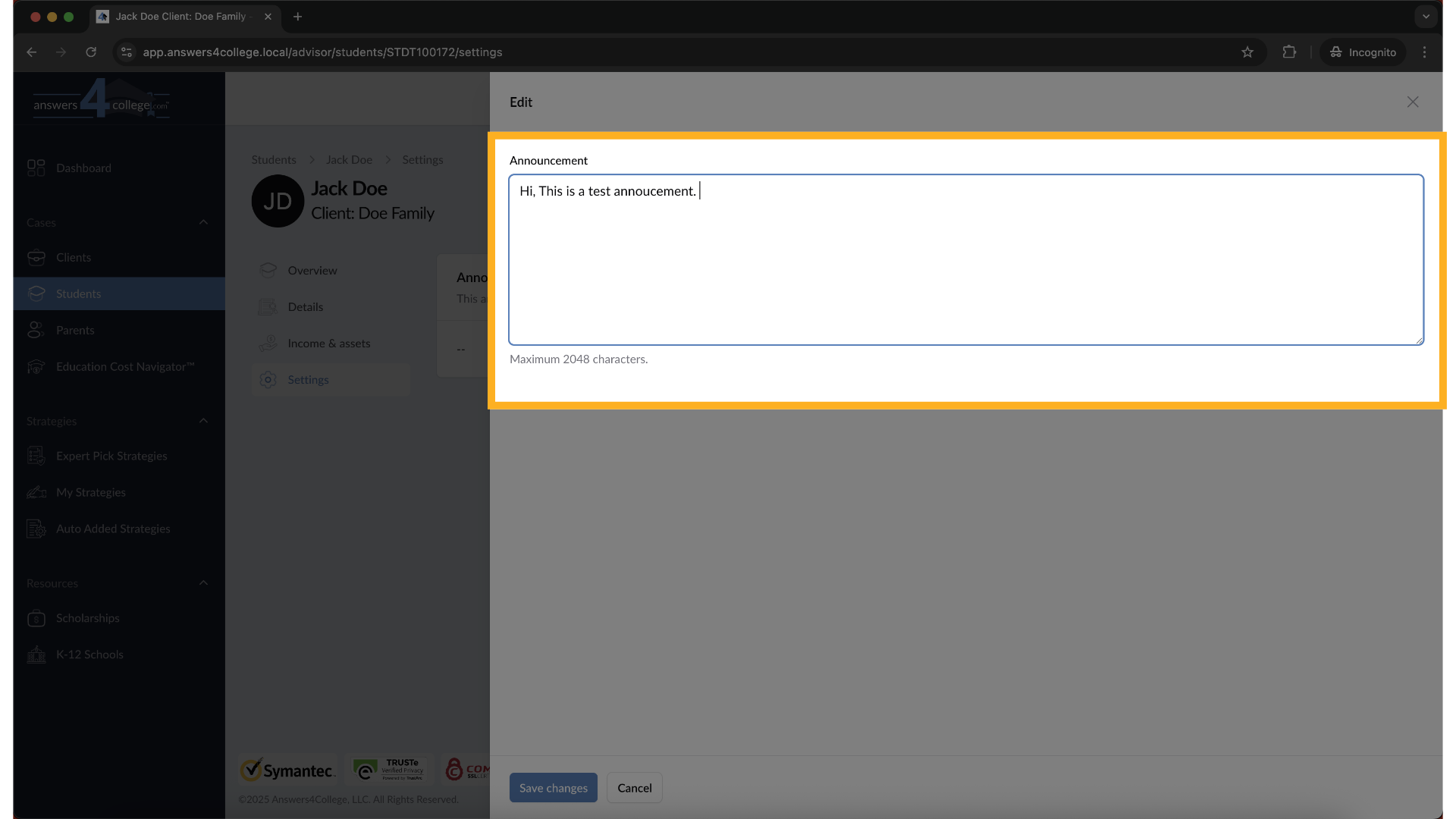Click the Save changes button
The image size is (1456, 819).
pyautogui.click(x=553, y=788)
